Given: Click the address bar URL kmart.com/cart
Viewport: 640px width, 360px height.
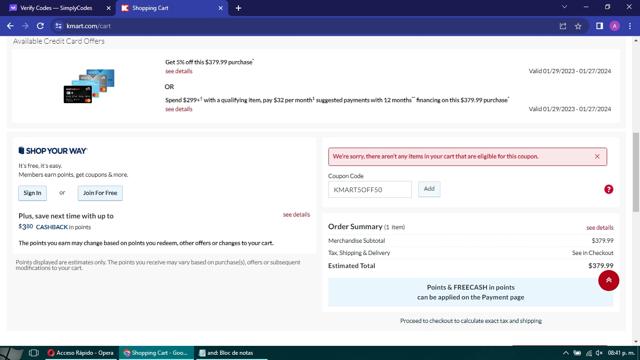Looking at the screenshot, I should pos(89,26).
